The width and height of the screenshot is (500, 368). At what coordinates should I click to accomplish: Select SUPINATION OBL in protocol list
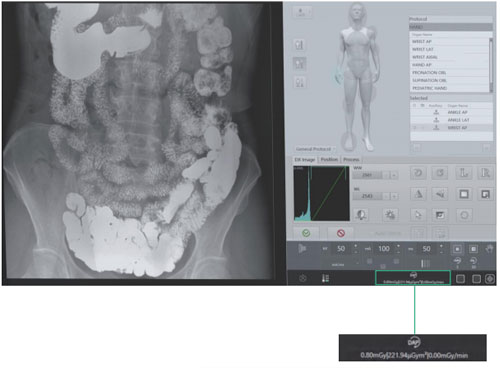pyautogui.click(x=449, y=80)
